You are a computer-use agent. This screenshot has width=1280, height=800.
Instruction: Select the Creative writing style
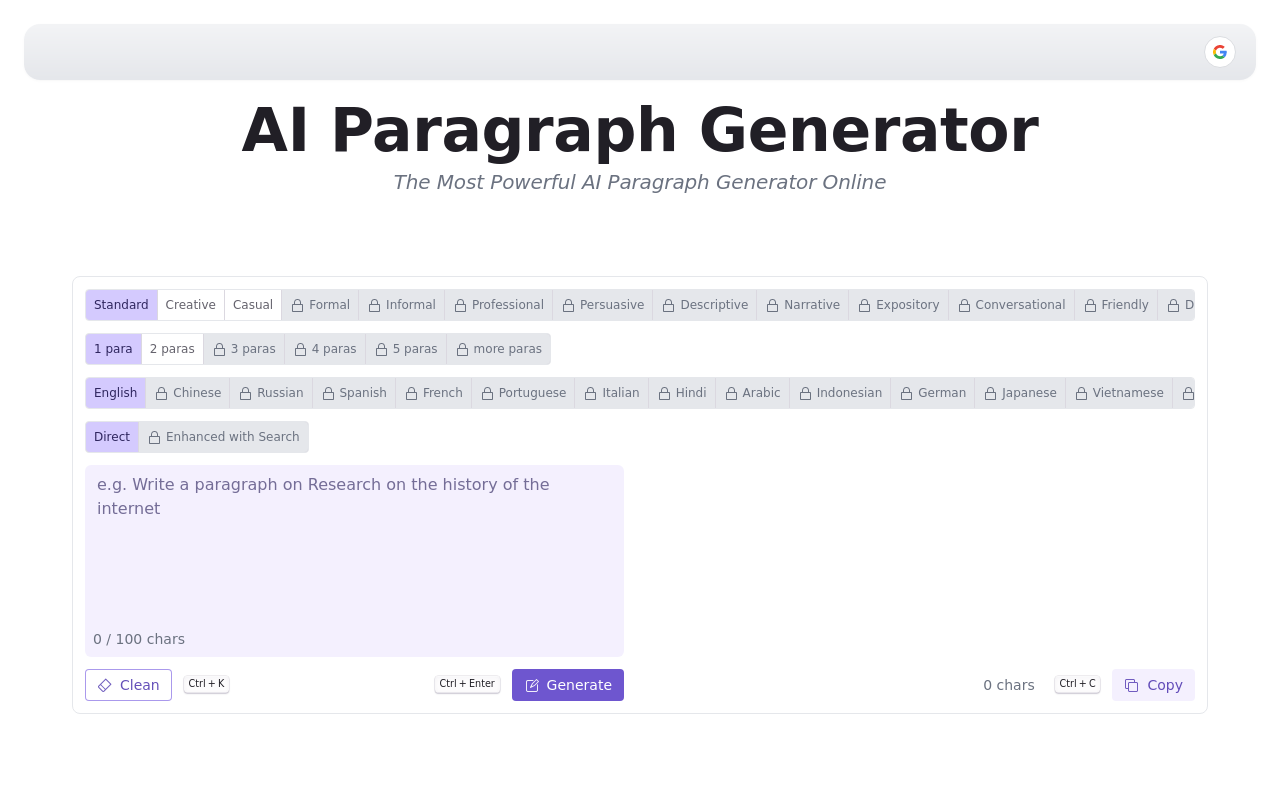[x=190, y=305]
